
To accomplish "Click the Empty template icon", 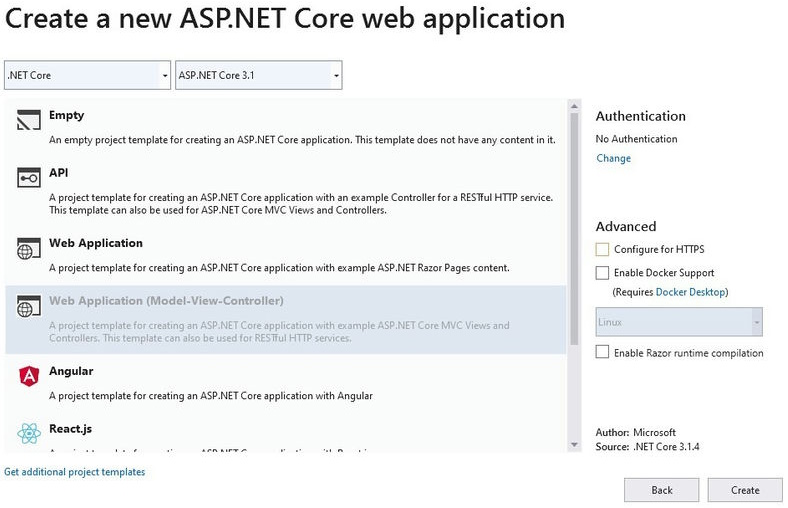I will coord(28,122).
